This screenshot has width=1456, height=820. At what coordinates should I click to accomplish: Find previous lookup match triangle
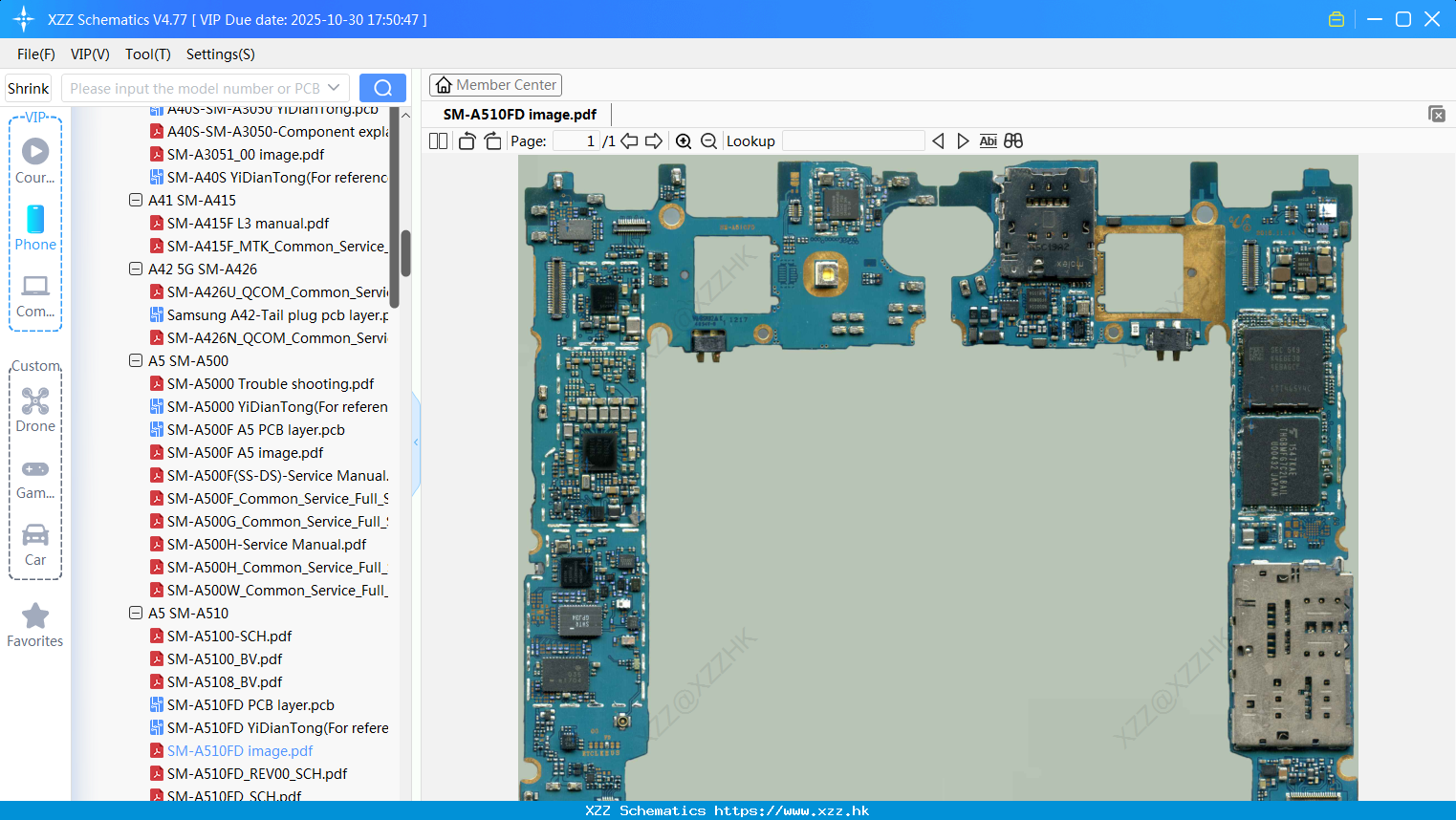coord(938,140)
